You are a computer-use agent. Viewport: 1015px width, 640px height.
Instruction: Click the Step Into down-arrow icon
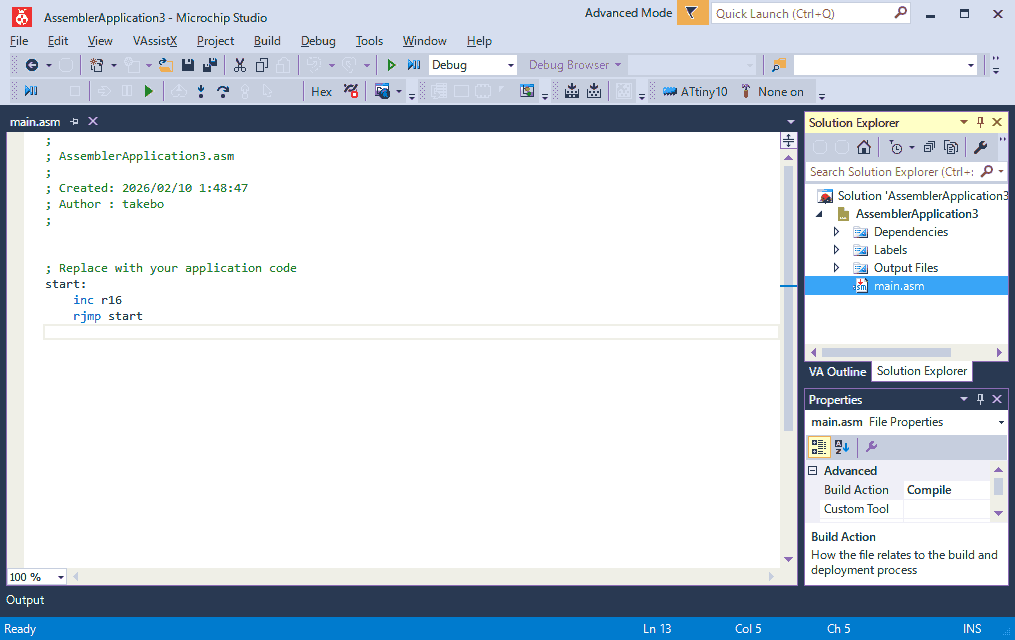tap(201, 91)
